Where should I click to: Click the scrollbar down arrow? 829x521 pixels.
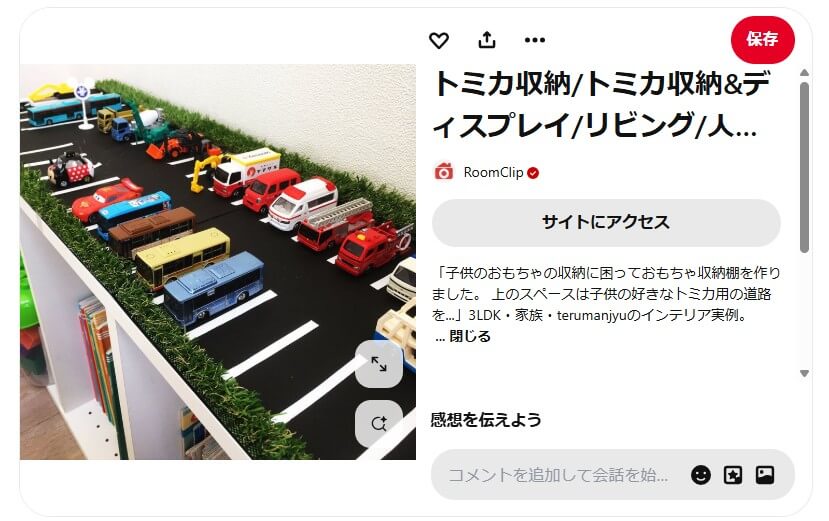(x=804, y=373)
